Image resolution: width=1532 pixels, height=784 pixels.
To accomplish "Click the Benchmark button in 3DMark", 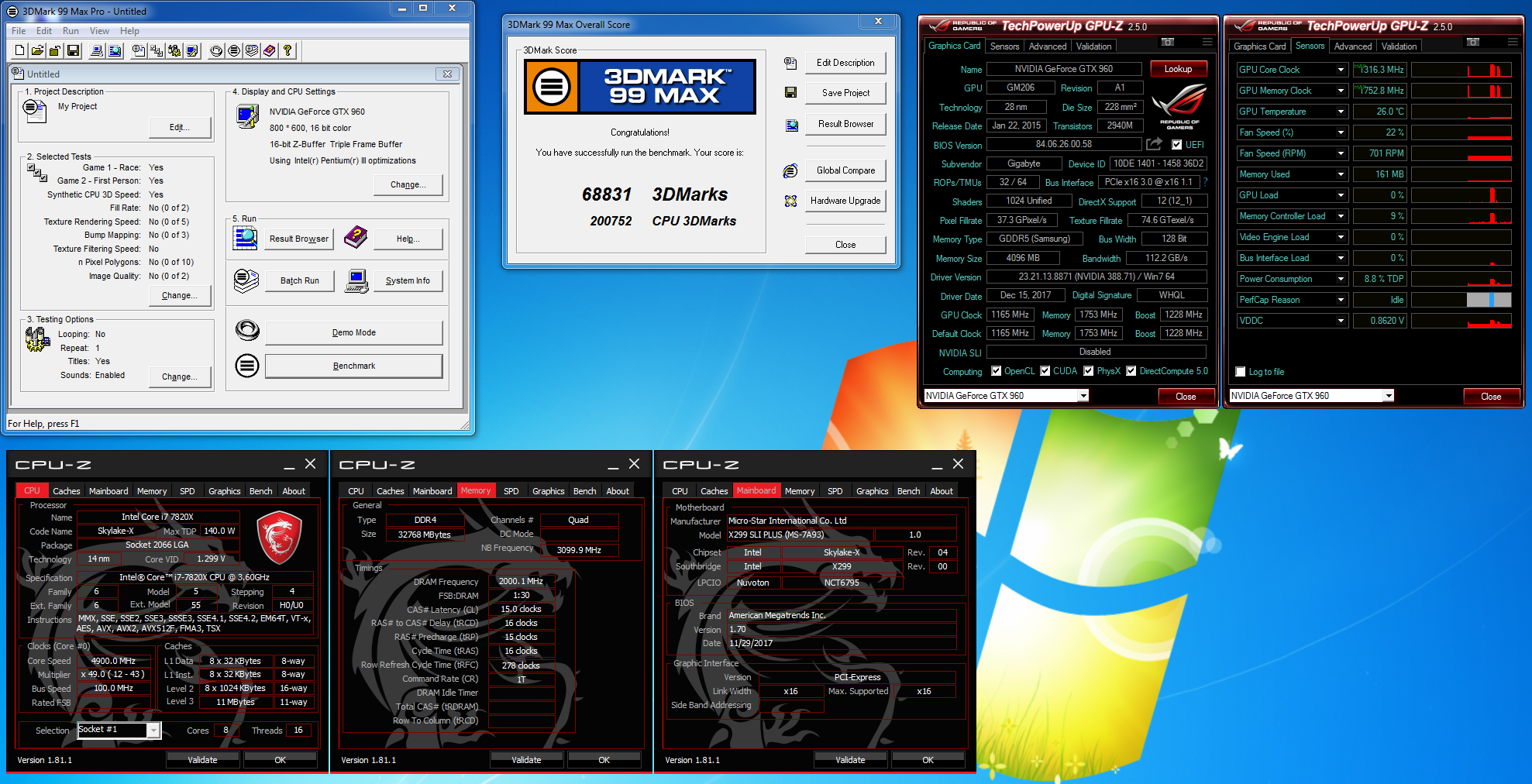I will point(354,366).
